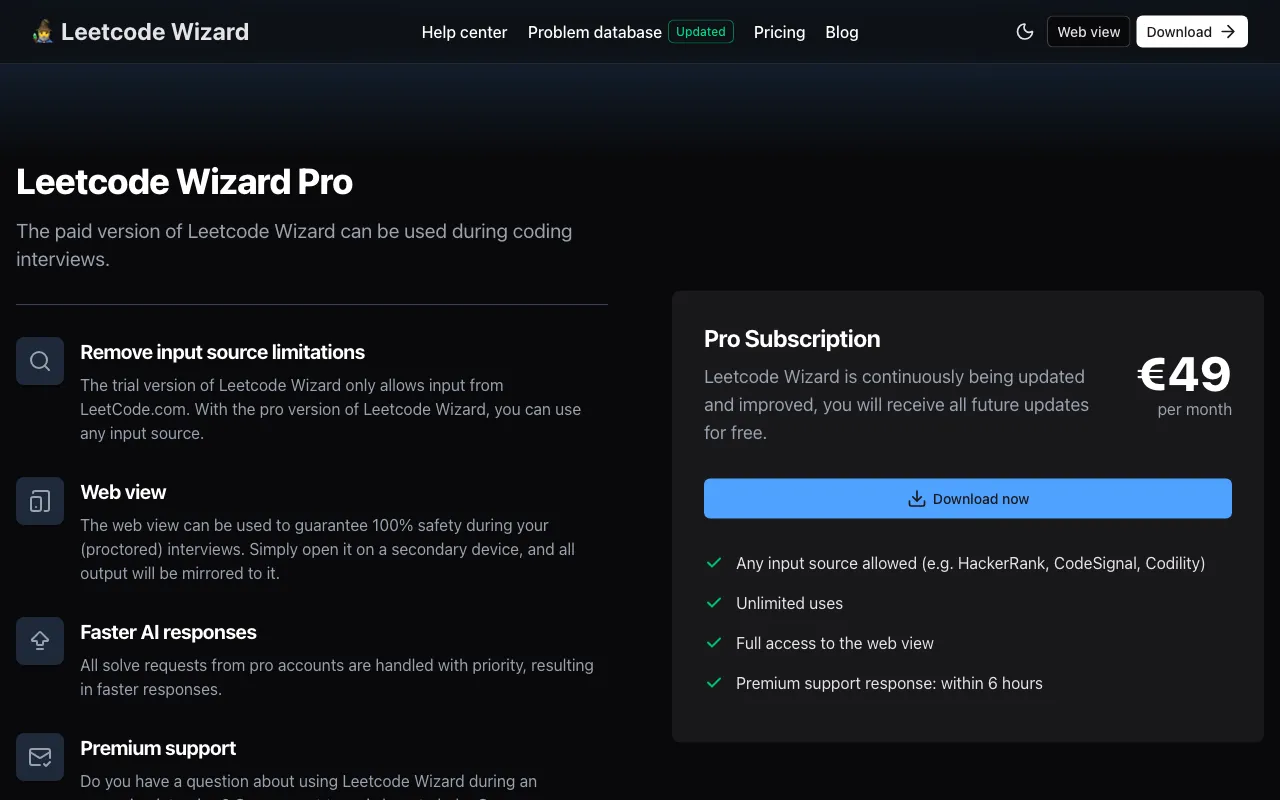Click 'Full access to the web view' text
Screen dimensions: 1280x800
(835, 643)
